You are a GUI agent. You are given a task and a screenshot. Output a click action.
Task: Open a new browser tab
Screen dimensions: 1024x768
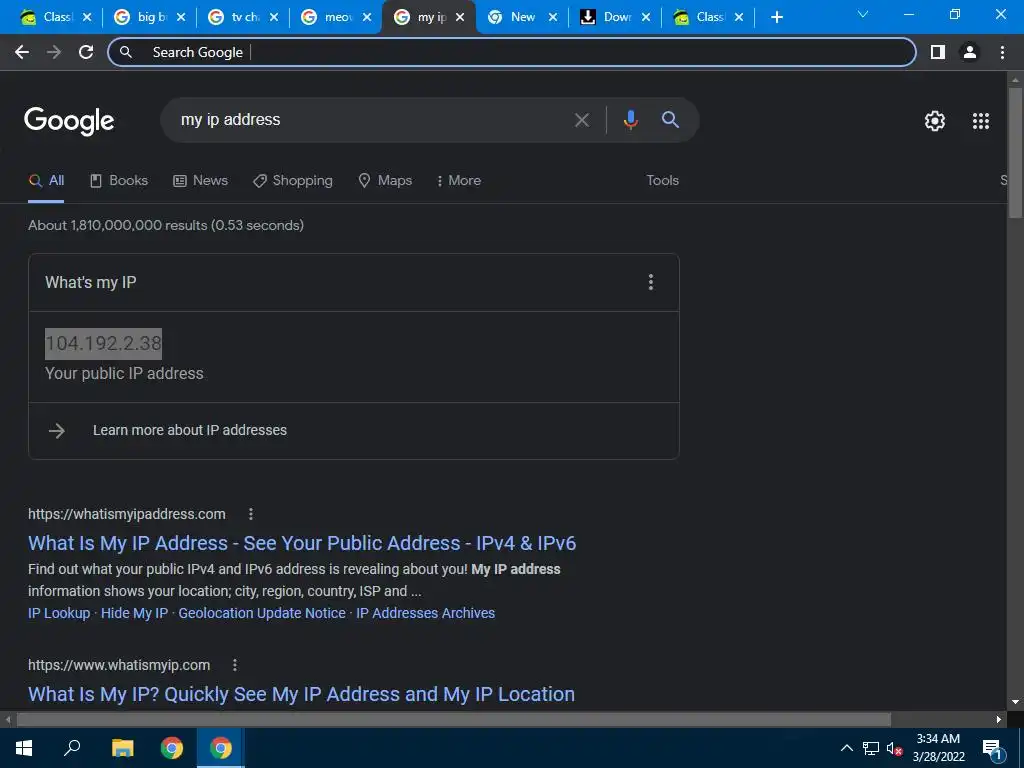776,17
